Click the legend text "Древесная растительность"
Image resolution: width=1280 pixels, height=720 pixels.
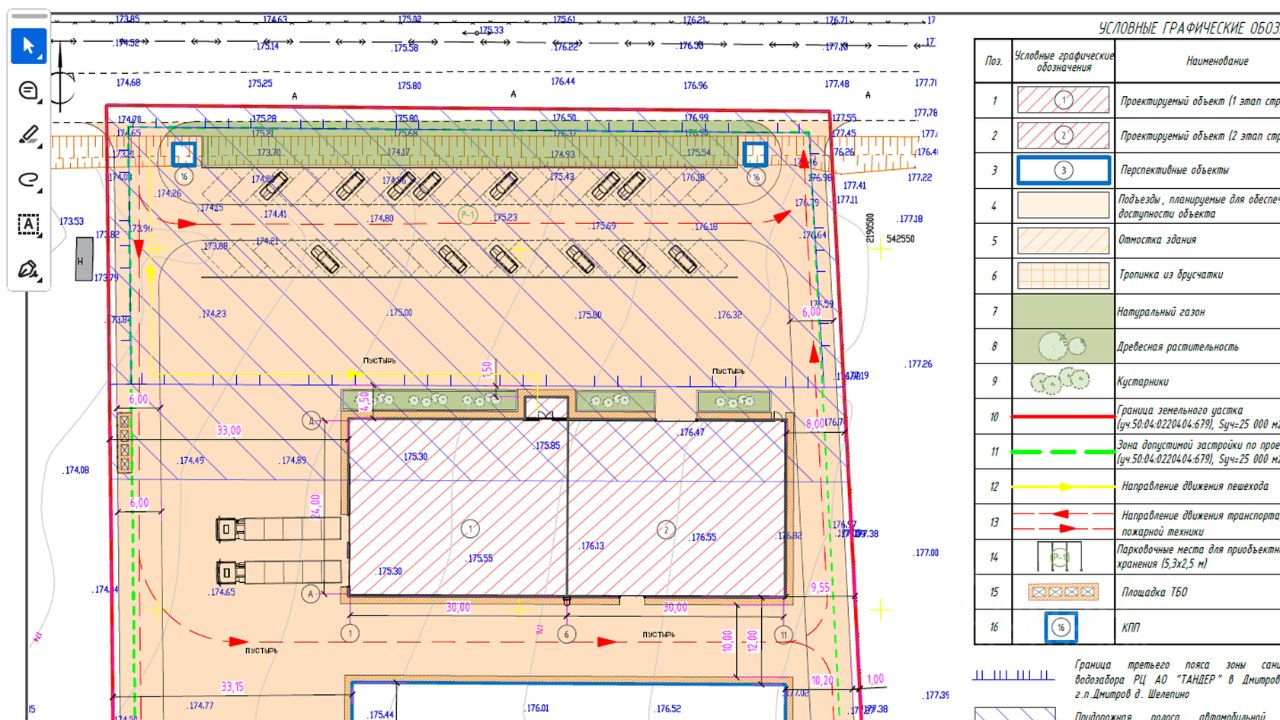(1179, 347)
